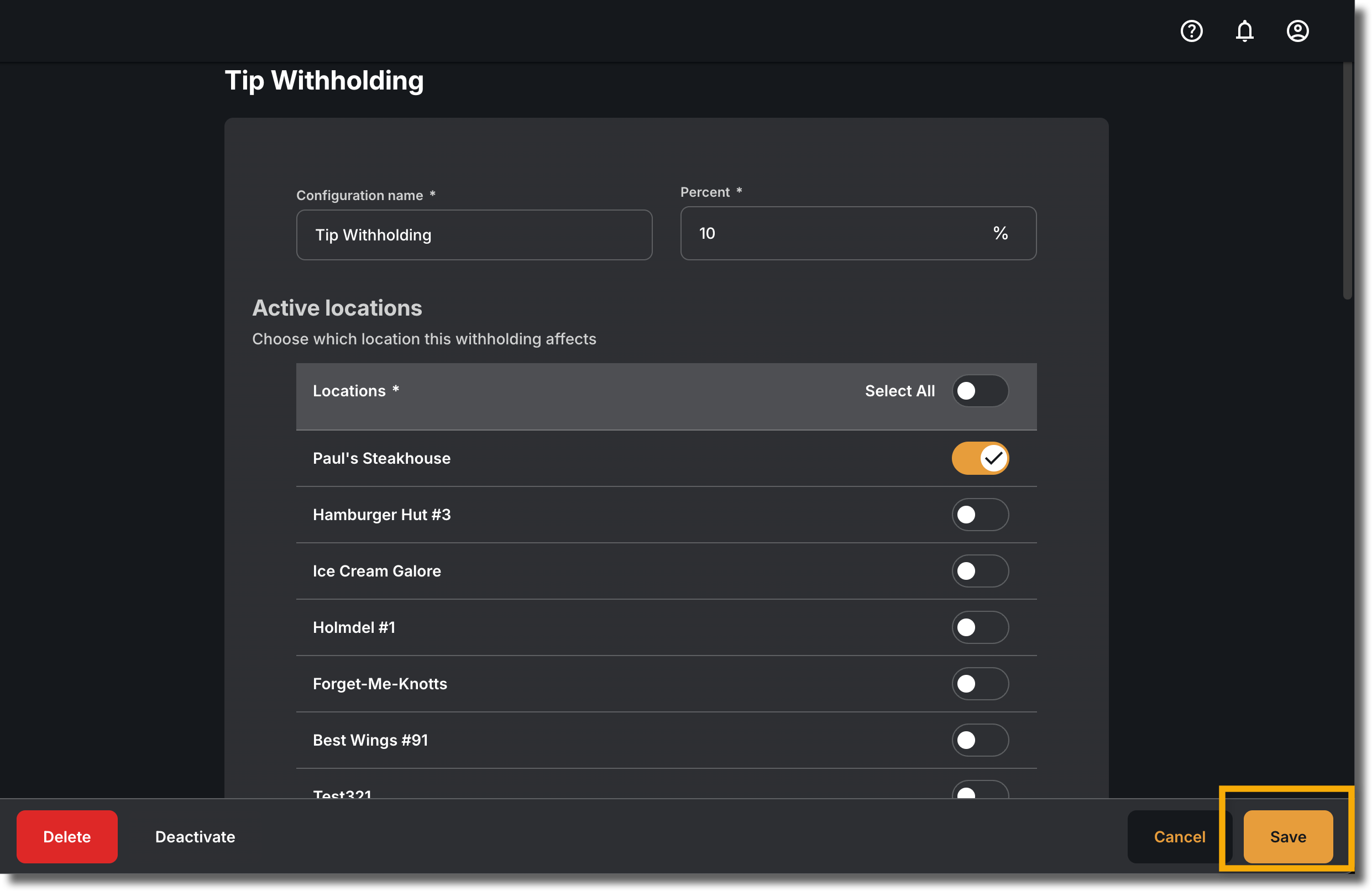Turn on the Holmdel #1 toggle

click(x=980, y=627)
